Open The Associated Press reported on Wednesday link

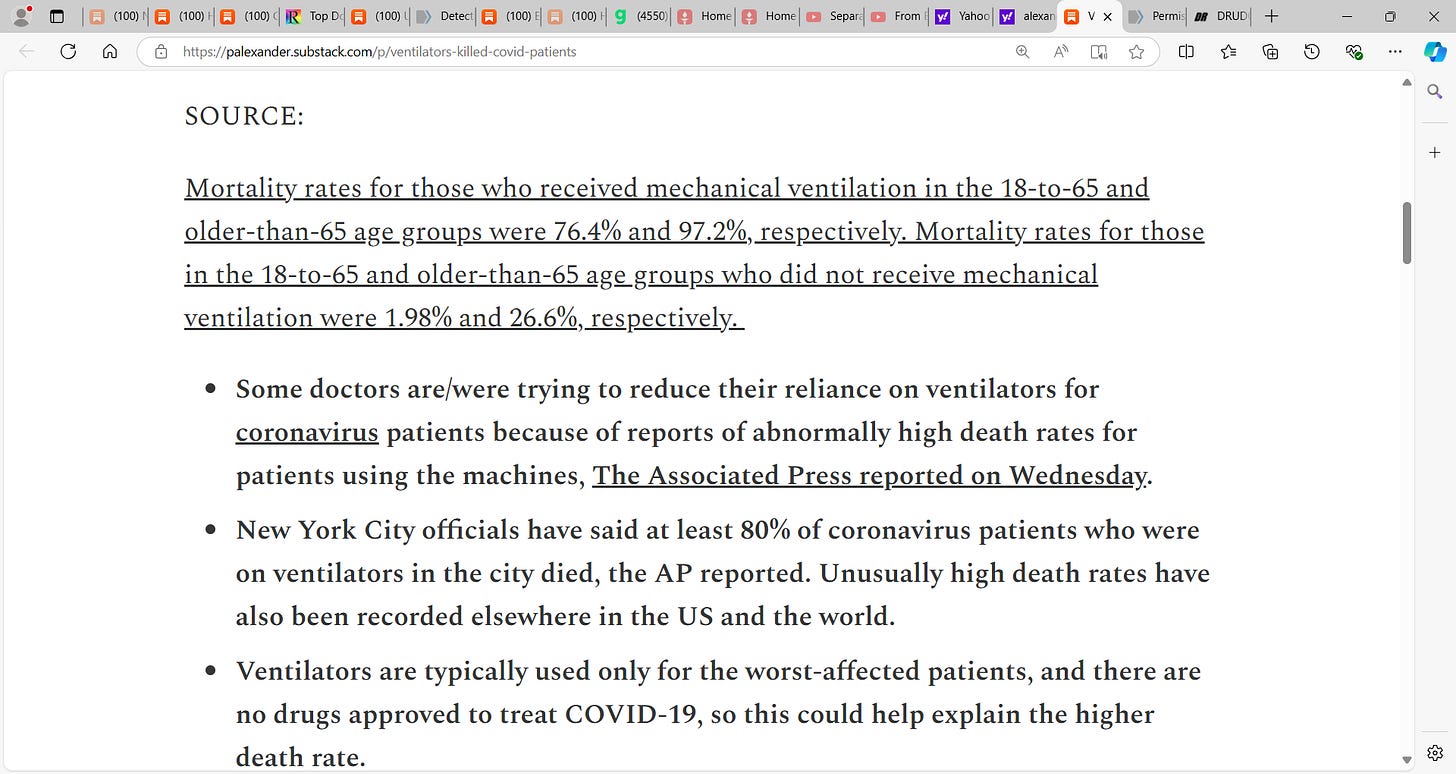[869, 476]
